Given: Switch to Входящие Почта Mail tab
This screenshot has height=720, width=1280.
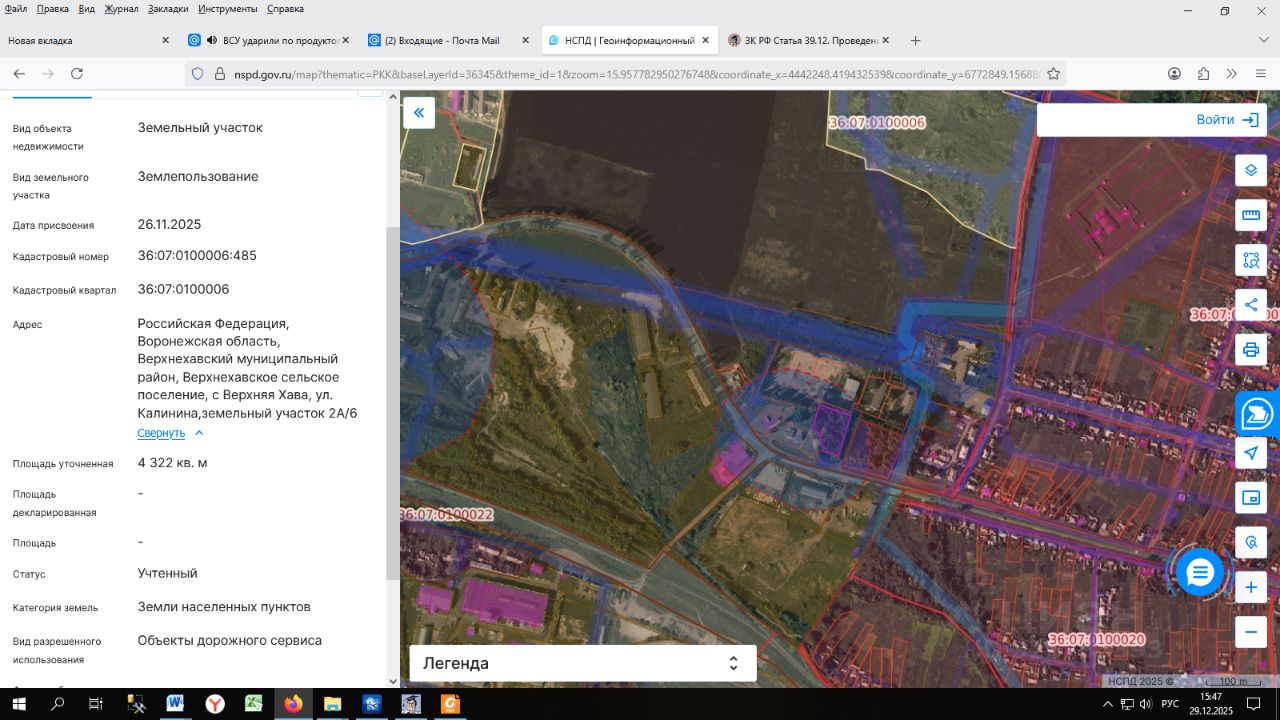Looking at the screenshot, I should click(448, 41).
